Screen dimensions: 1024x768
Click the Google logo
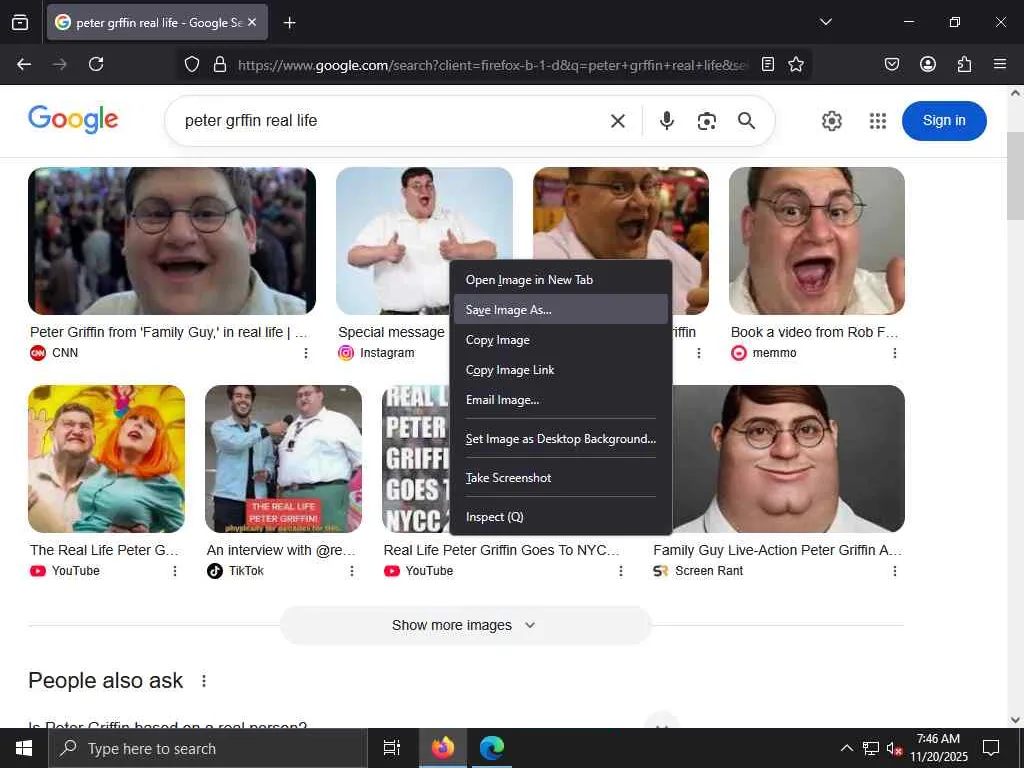pos(73,120)
